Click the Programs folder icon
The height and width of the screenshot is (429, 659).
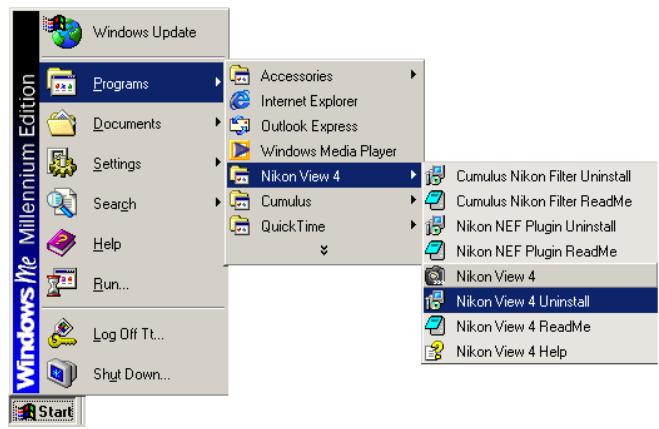(62, 82)
